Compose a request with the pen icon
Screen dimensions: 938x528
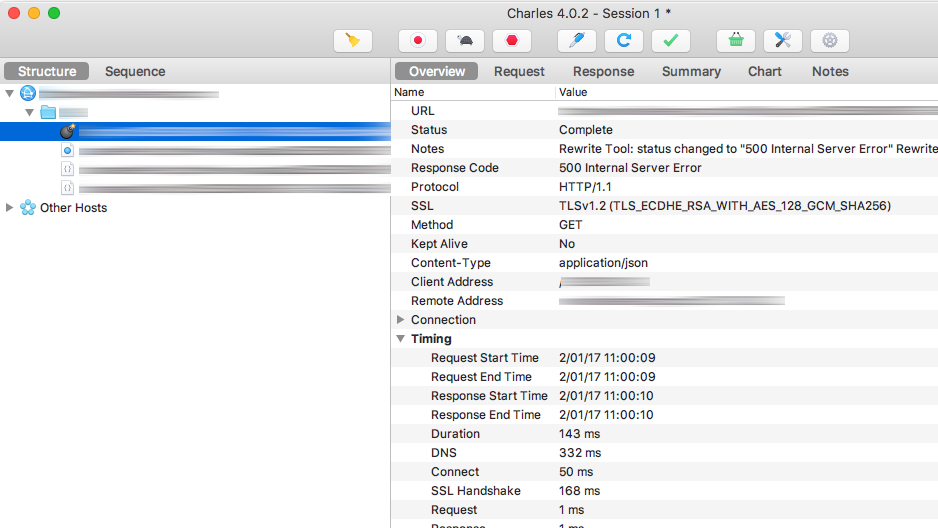pyautogui.click(x=577, y=41)
